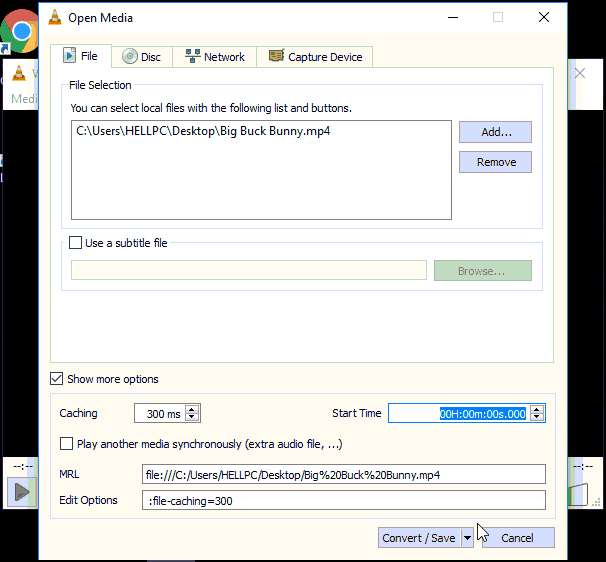This screenshot has width=606, height=562.
Task: Click the Caching value field
Action: click(160, 414)
